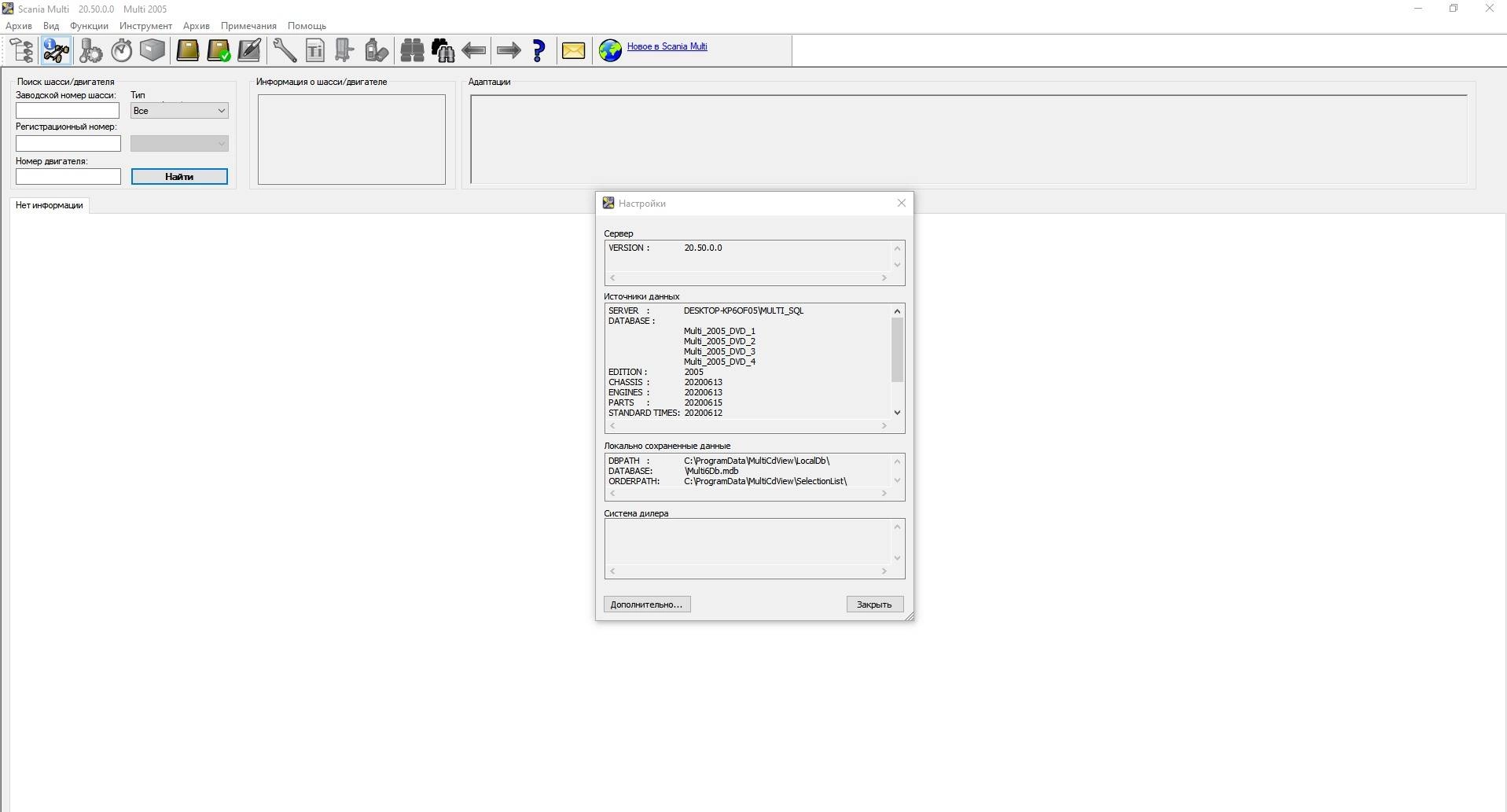Click Закрыть button in Настройки dialog
This screenshot has width=1507, height=812.
[x=874, y=604]
